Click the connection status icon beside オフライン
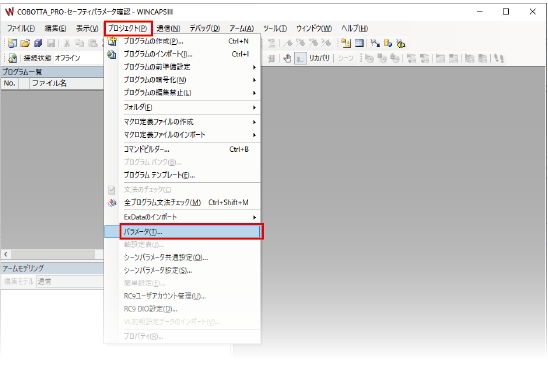The width and height of the screenshot is (548, 372). point(13,58)
